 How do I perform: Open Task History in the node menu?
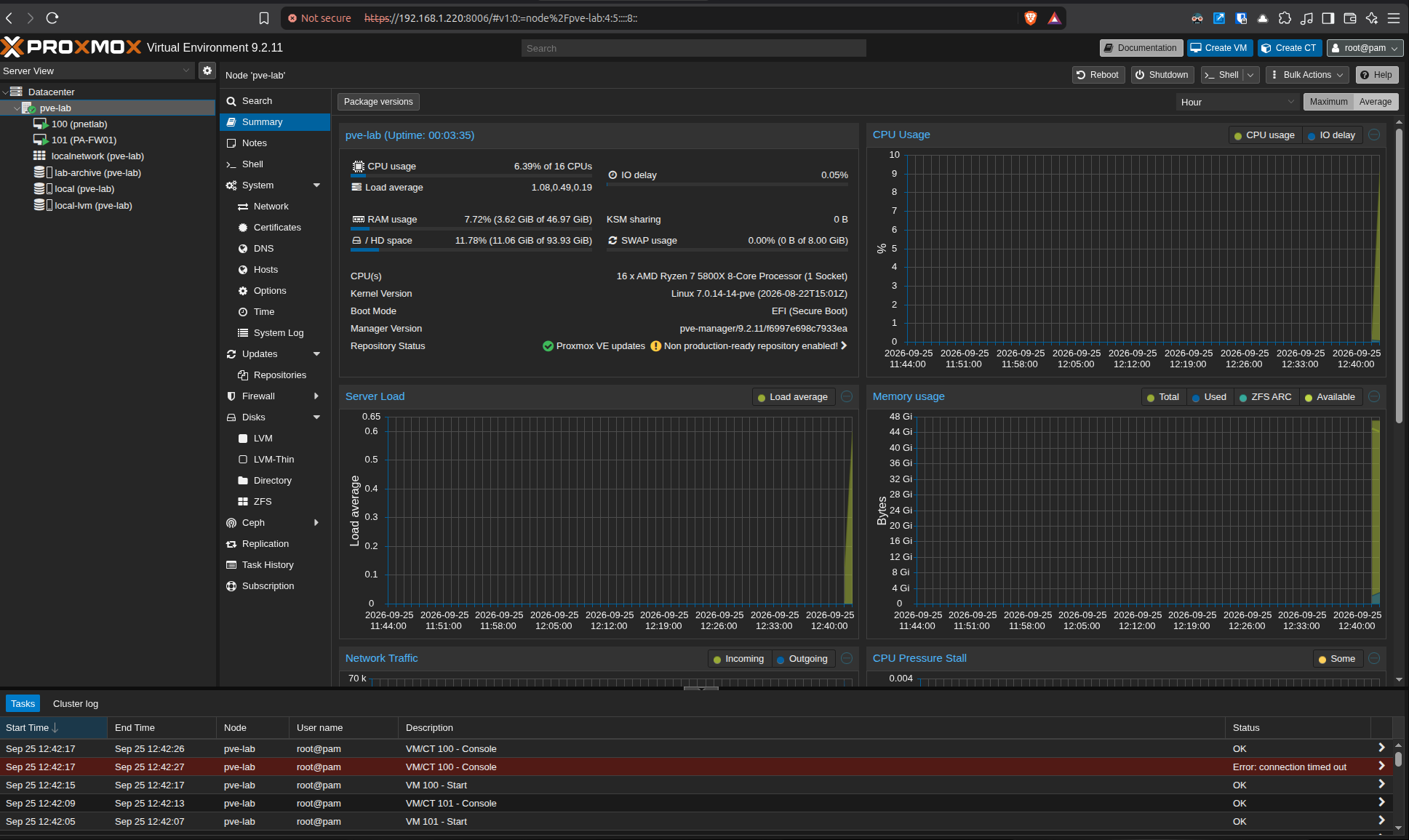268,565
